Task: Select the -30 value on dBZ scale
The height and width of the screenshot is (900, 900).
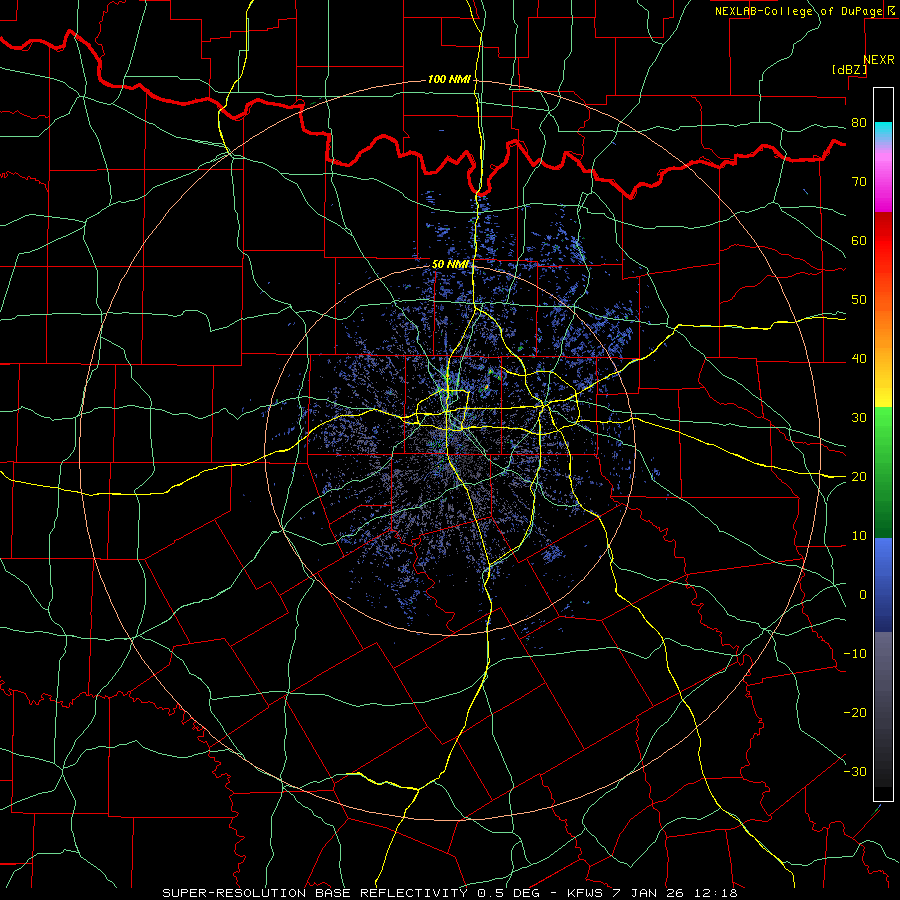Action: (x=855, y=772)
